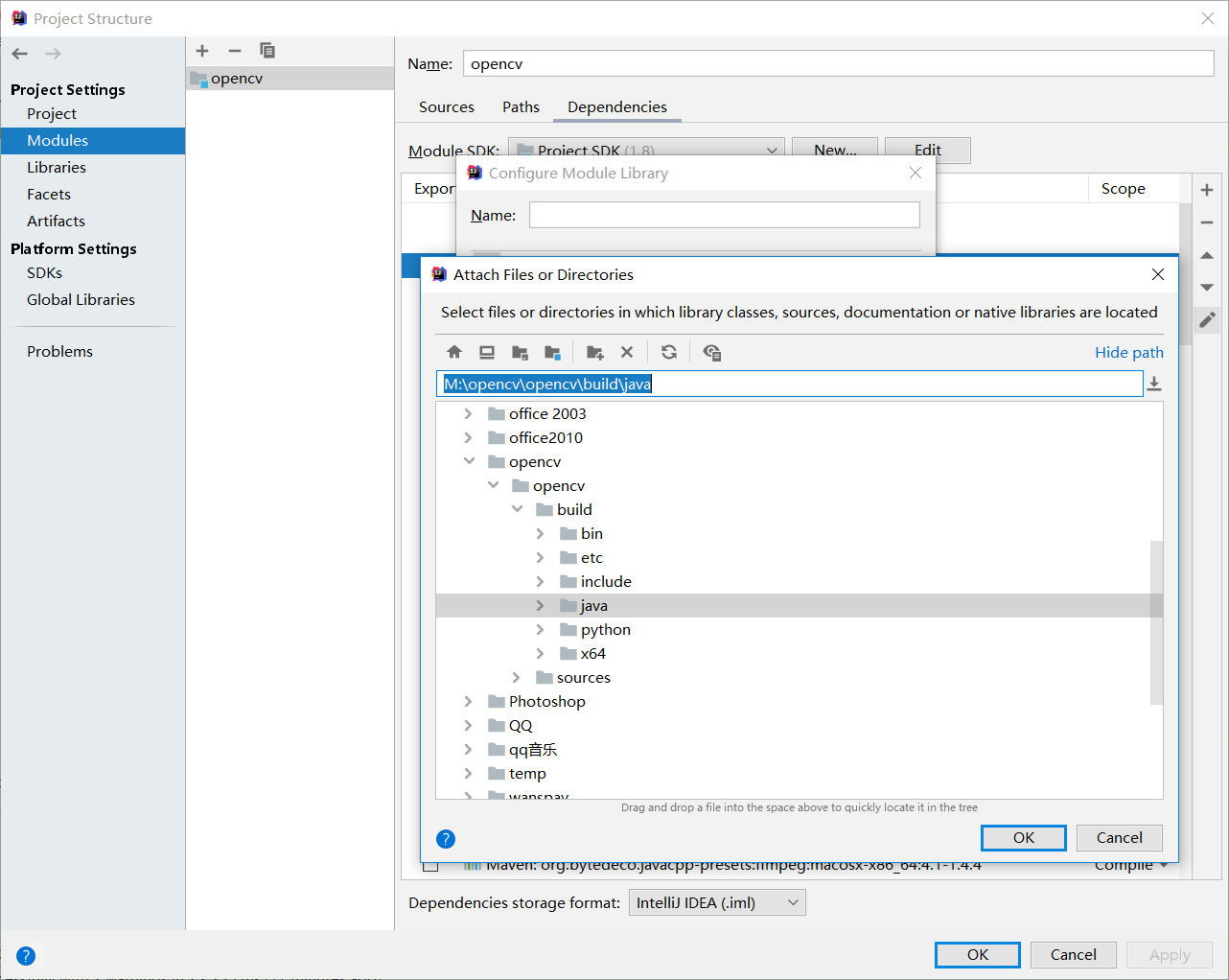The image size is (1229, 980).
Task: Close the Configure Module Library dialog
Action: tap(916, 173)
